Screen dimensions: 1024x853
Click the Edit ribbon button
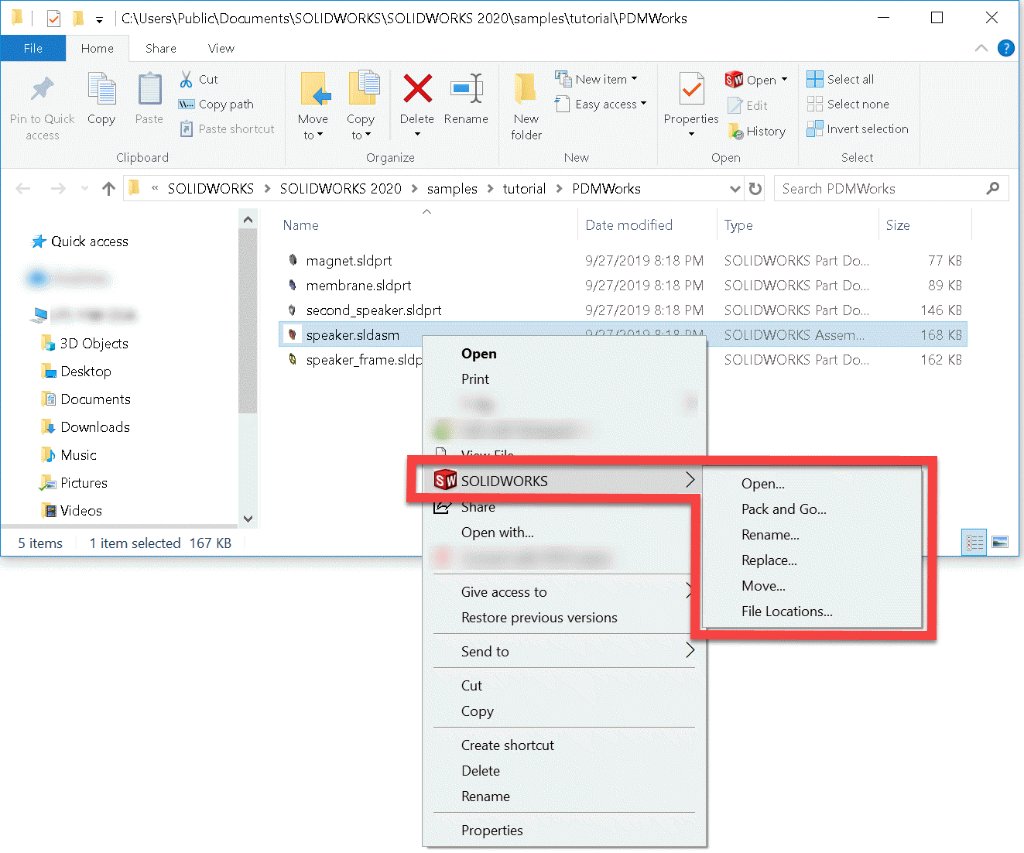(747, 105)
